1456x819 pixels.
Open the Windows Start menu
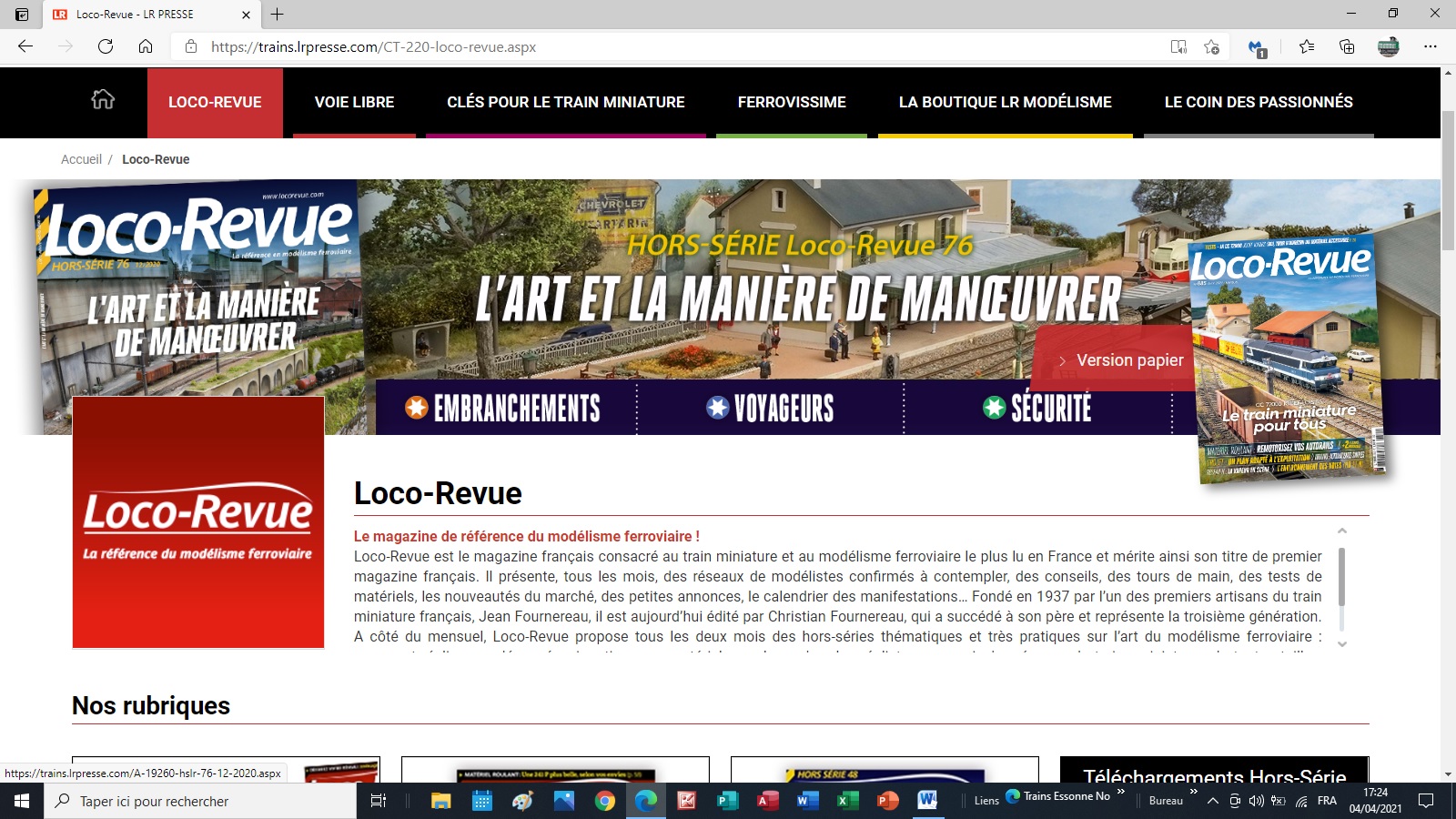coord(22,801)
